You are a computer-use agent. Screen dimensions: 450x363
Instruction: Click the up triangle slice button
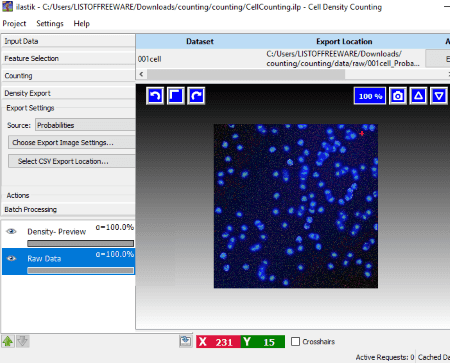418,96
